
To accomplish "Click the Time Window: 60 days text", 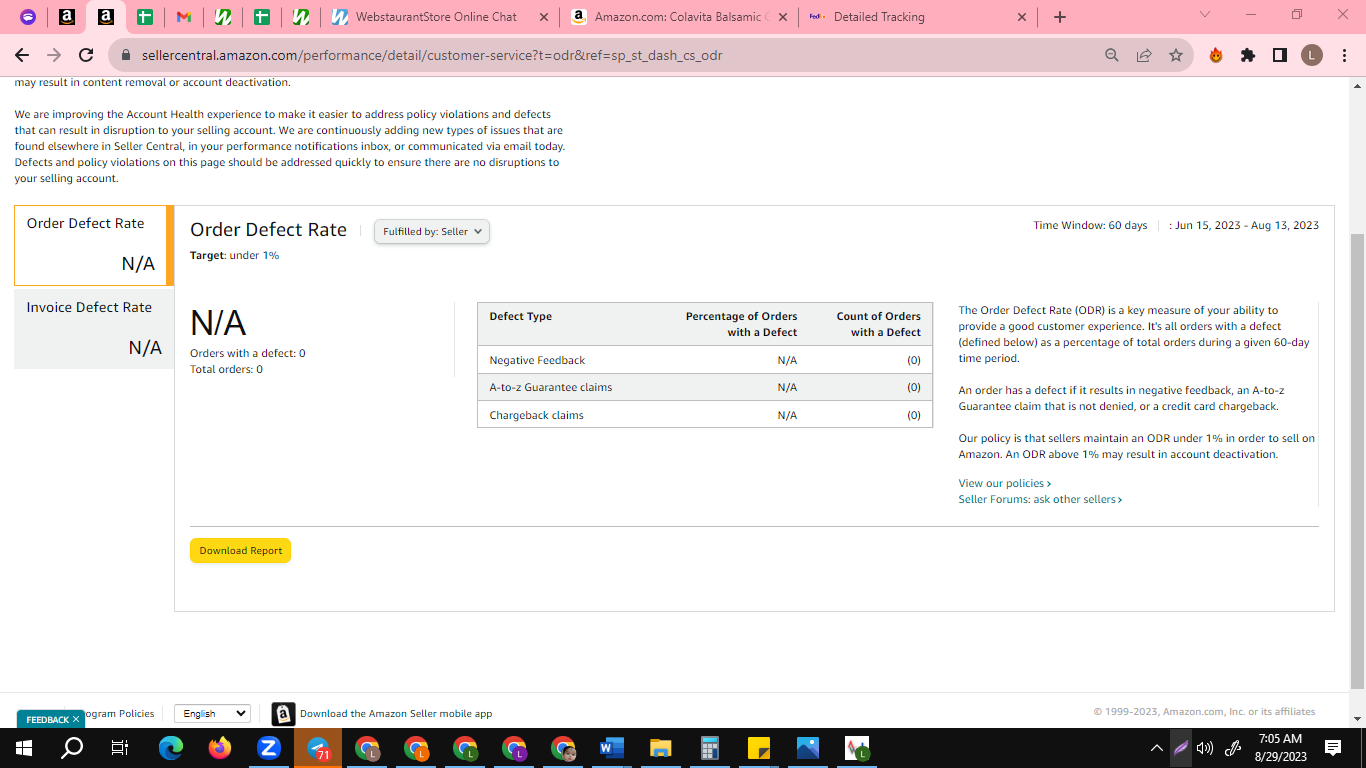I will pyautogui.click(x=1090, y=225).
